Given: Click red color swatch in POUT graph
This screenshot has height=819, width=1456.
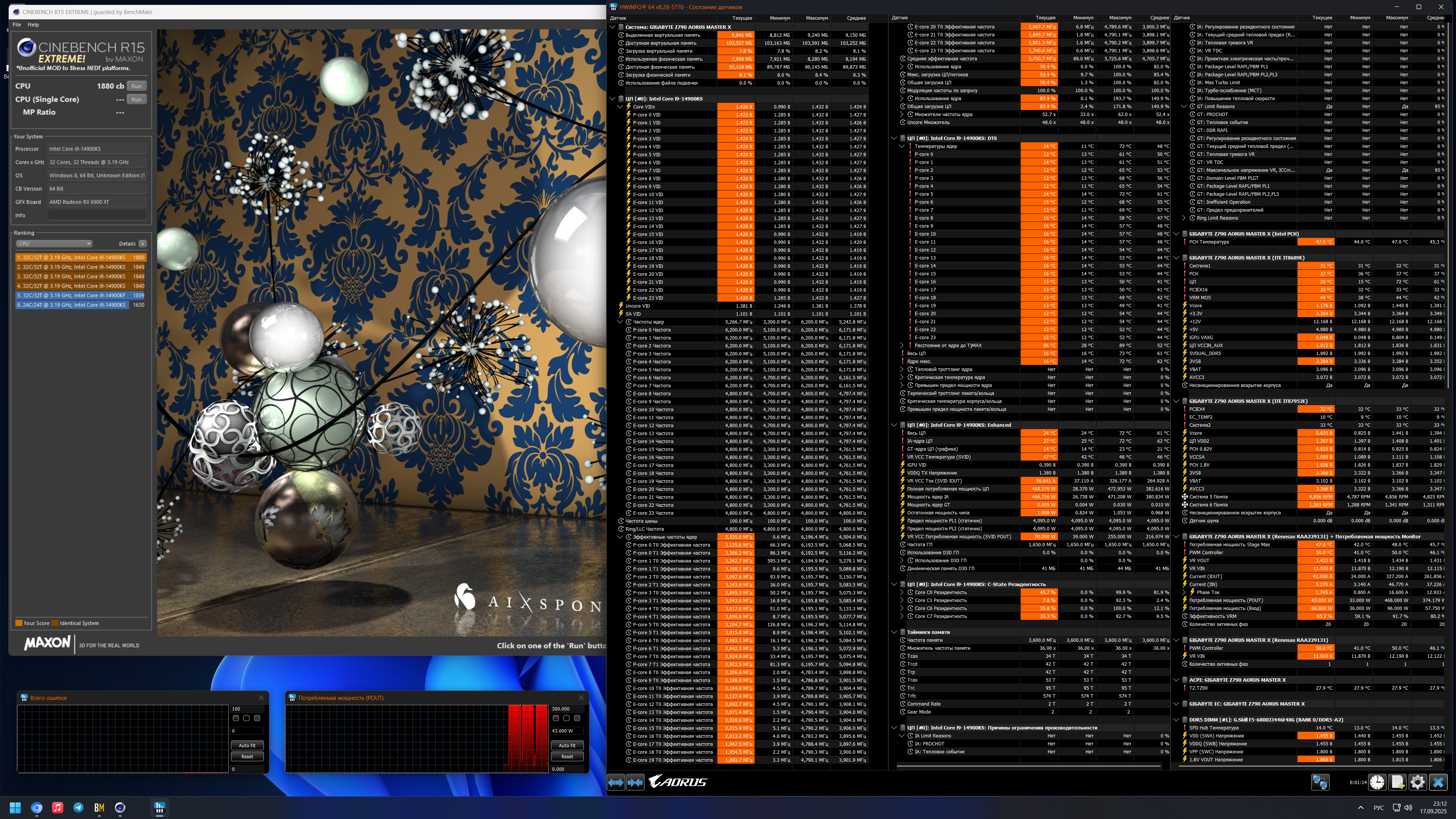Looking at the screenshot, I should (555, 718).
